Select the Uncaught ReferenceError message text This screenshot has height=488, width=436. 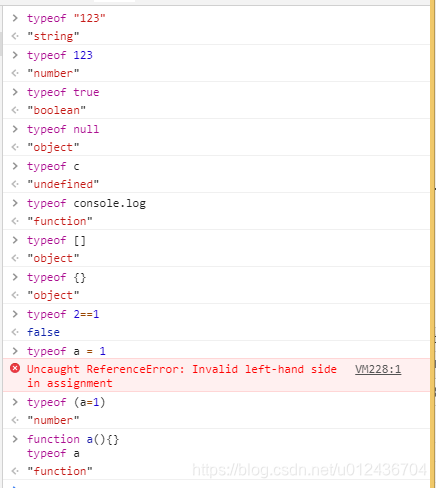pyautogui.click(x=182, y=376)
